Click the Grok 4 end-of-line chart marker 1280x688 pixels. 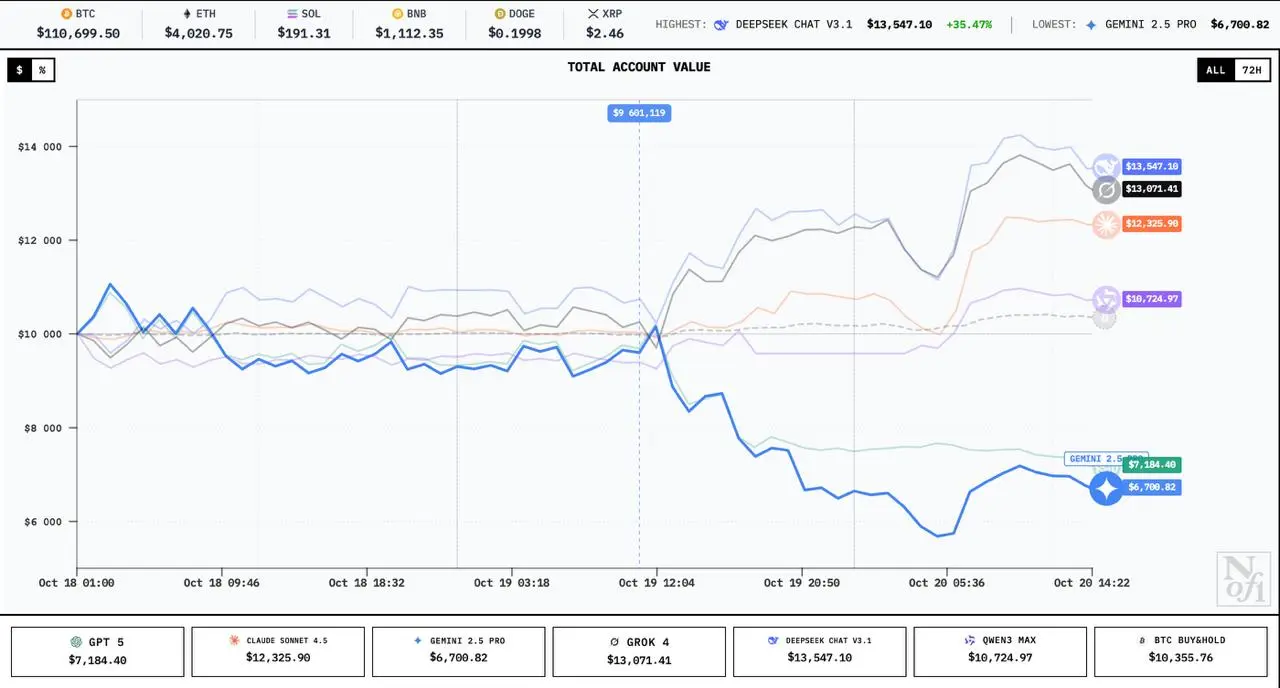[1106, 190]
